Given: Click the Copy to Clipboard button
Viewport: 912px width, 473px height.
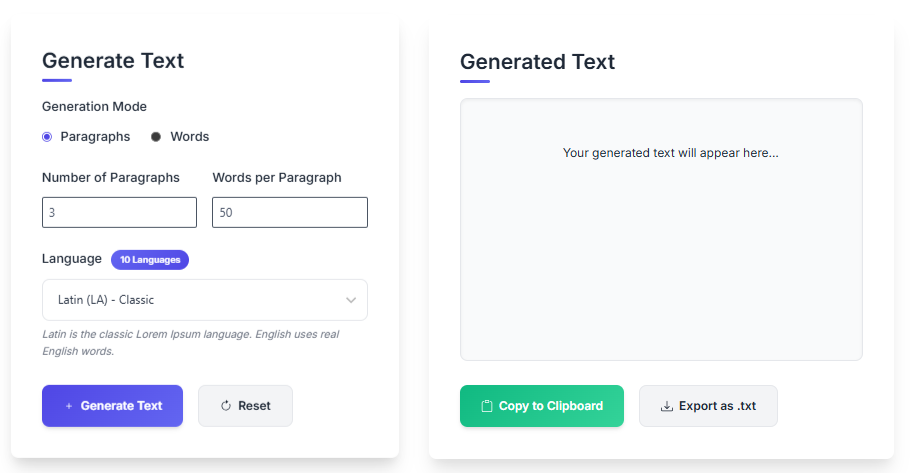Looking at the screenshot, I should [x=541, y=406].
